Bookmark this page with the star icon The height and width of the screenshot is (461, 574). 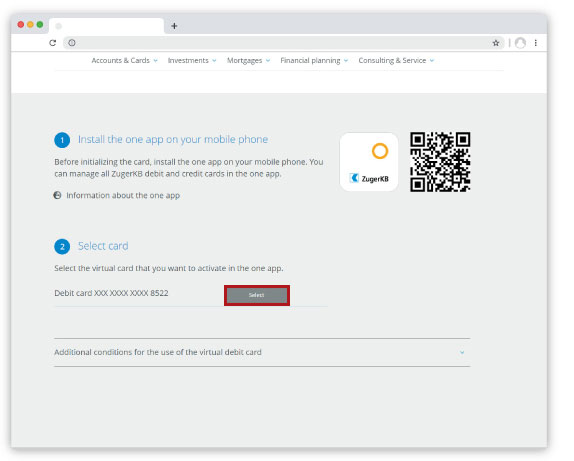(496, 43)
